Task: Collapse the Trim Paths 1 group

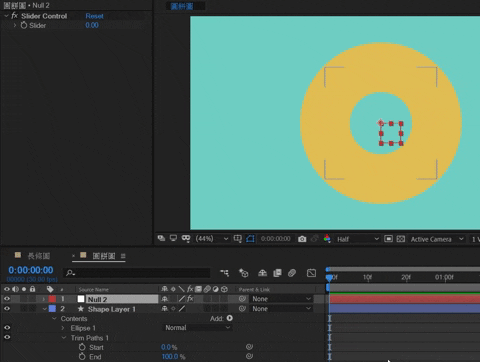Action: coord(64,338)
